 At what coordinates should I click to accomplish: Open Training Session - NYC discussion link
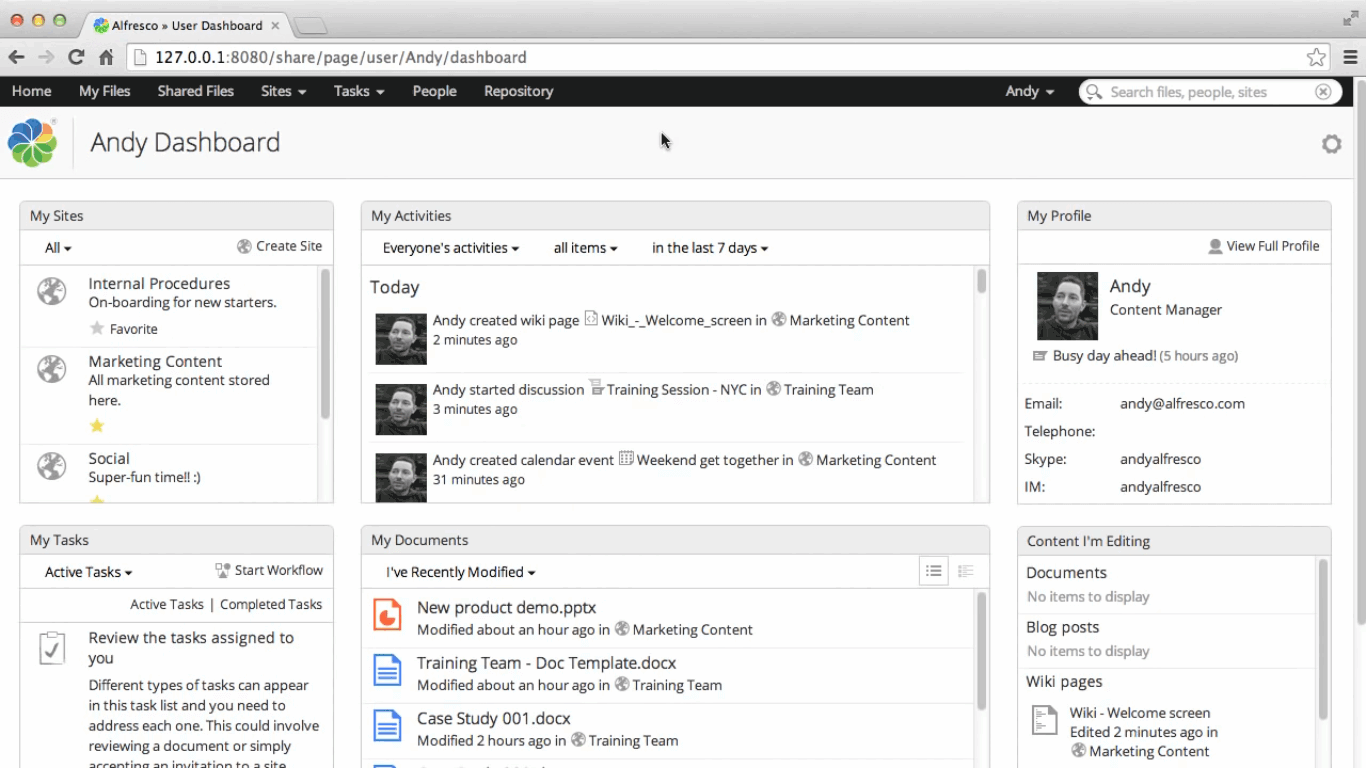click(676, 390)
